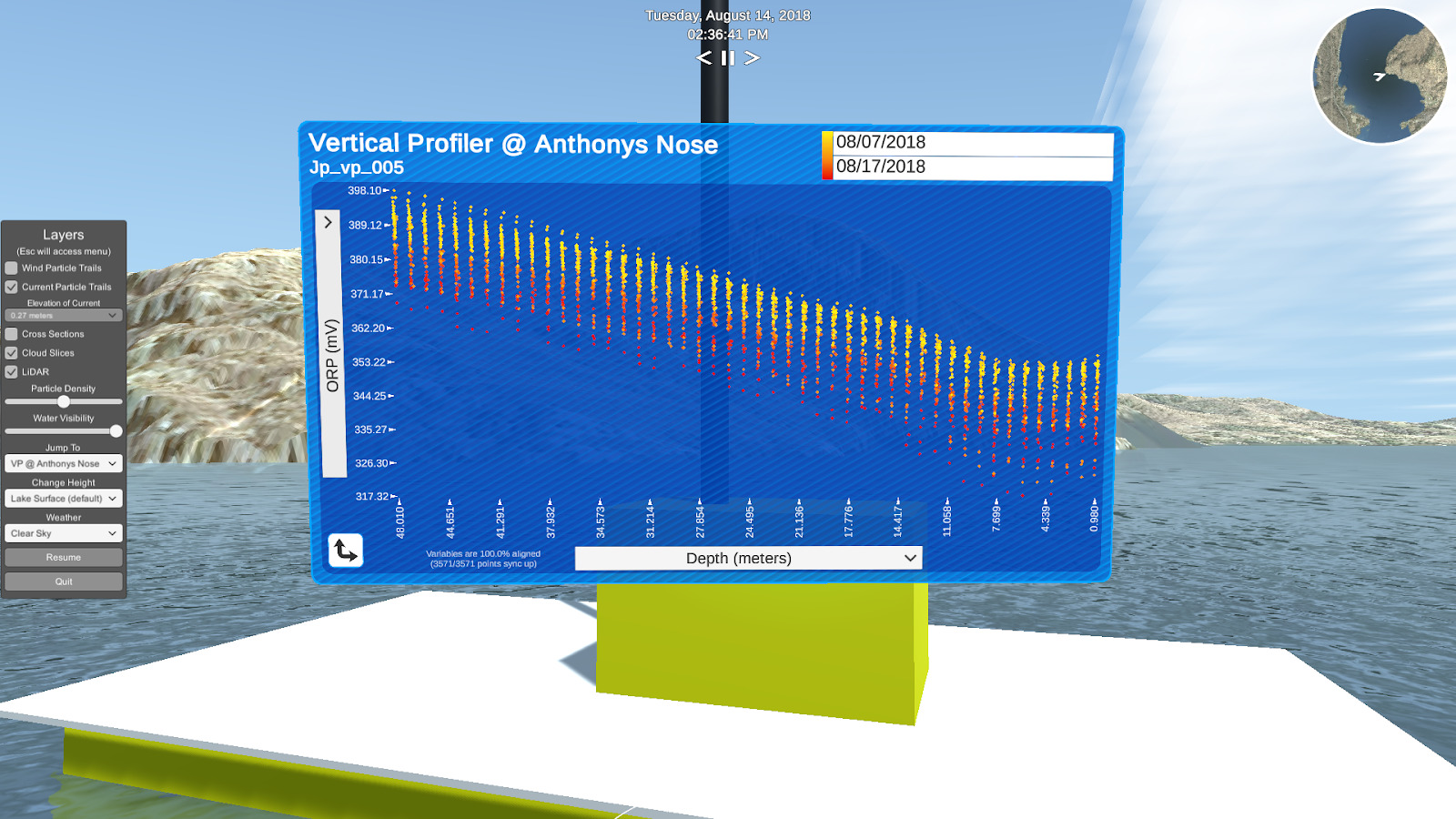Disable Current Particle Trails layer

click(x=12, y=287)
